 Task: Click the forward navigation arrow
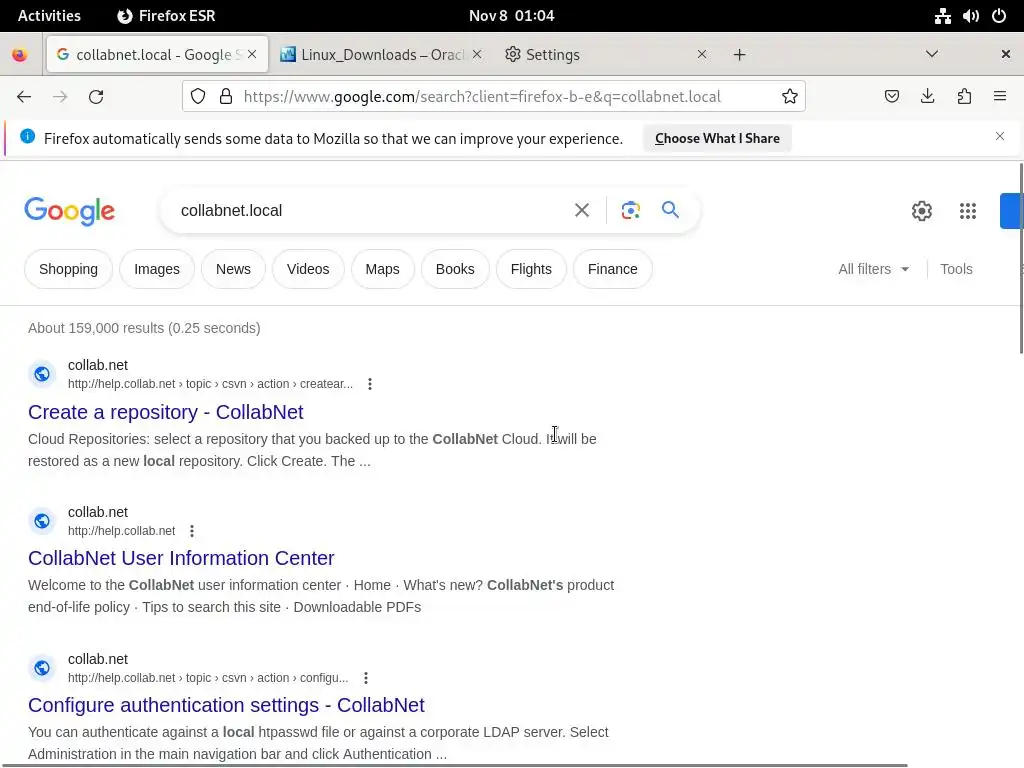[60, 97]
